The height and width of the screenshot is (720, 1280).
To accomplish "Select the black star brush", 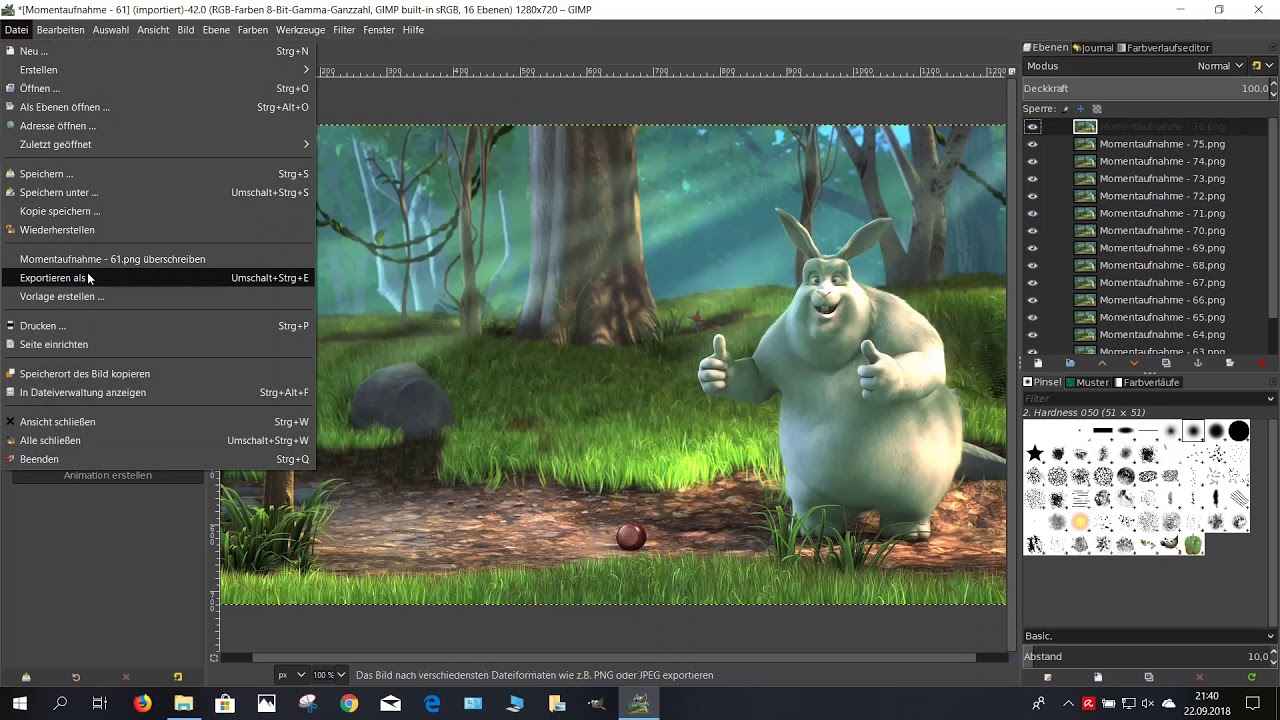I will [x=1035, y=454].
